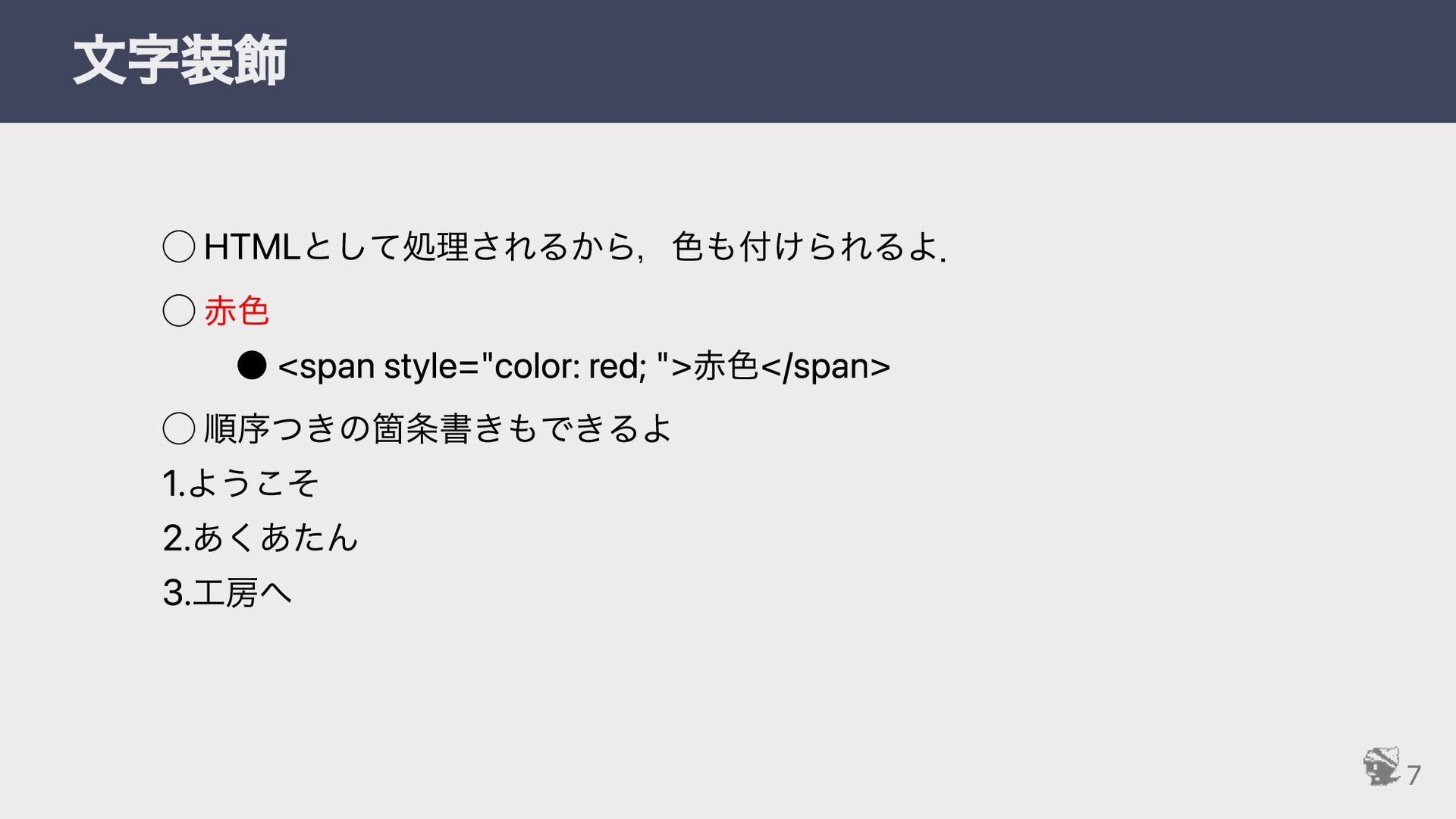Screen dimensions: 1456x819
Task: Click the pixel-art mascot icon
Action: [1382, 766]
